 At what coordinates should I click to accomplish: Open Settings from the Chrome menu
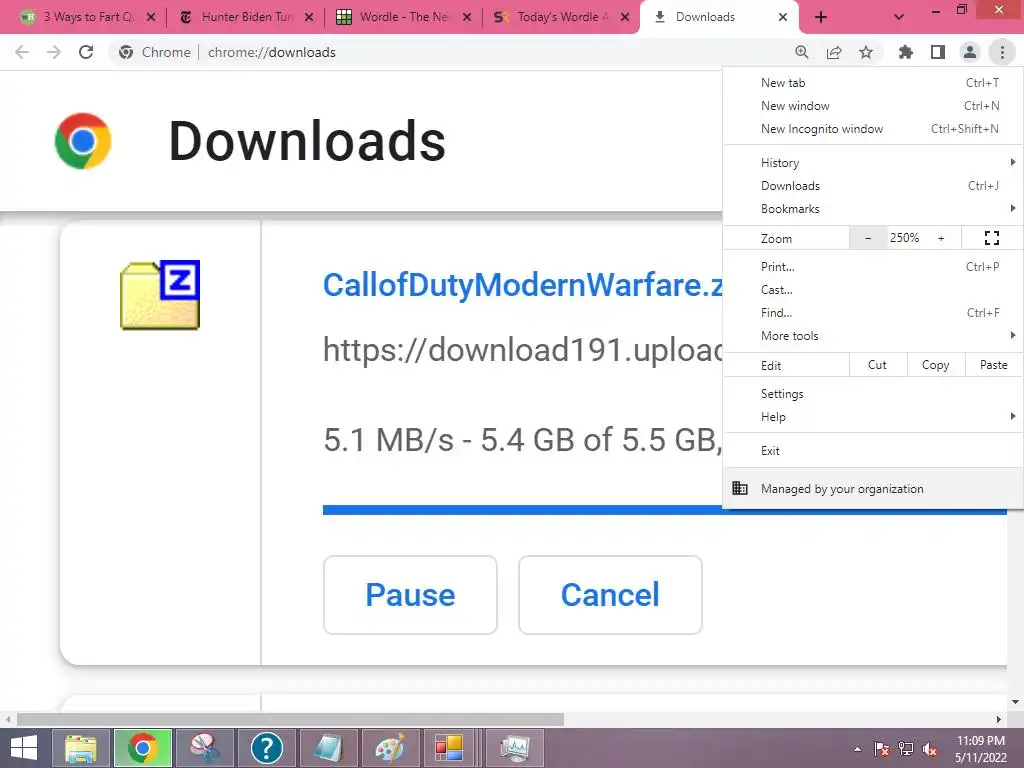coord(872,394)
